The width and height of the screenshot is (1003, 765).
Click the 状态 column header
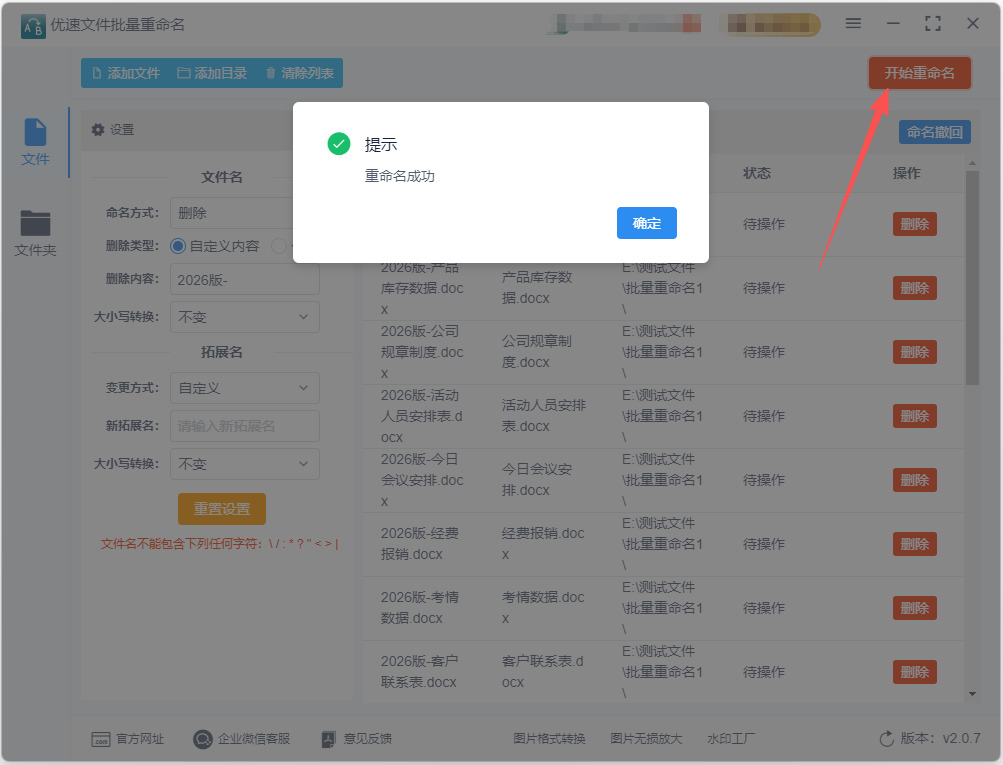[757, 173]
